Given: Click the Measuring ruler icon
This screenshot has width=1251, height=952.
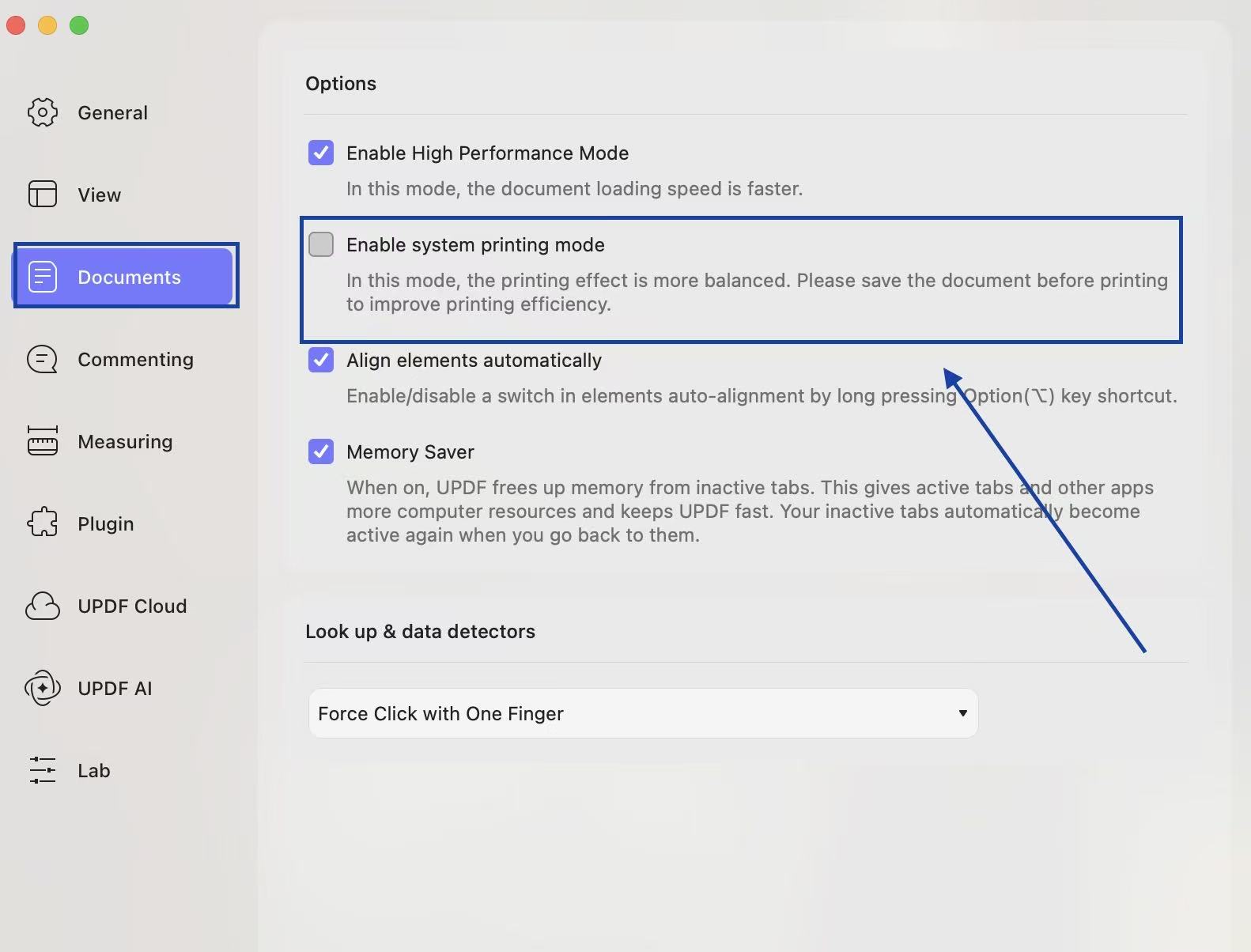Looking at the screenshot, I should (x=43, y=441).
